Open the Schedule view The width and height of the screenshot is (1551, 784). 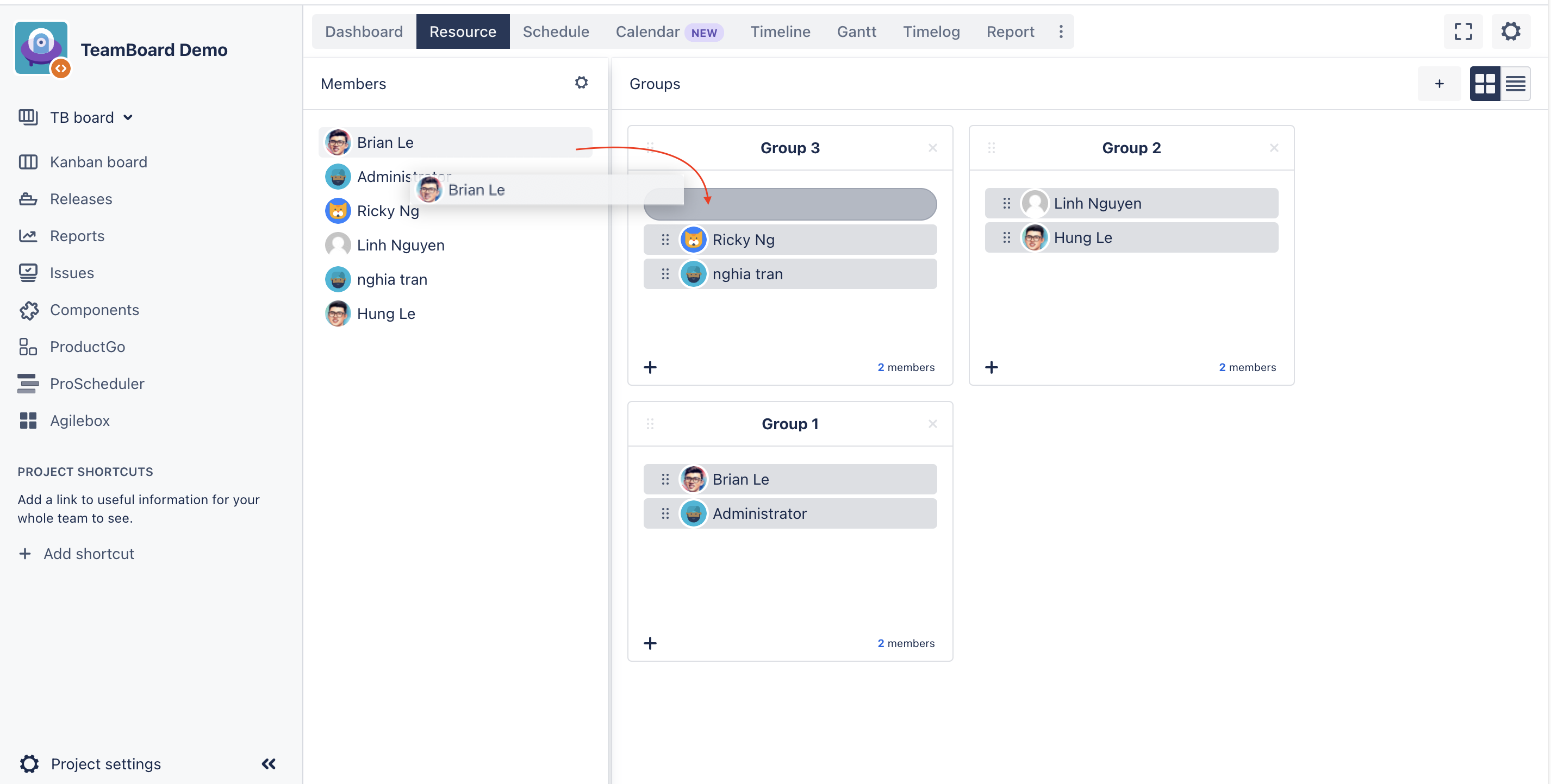pyautogui.click(x=555, y=31)
